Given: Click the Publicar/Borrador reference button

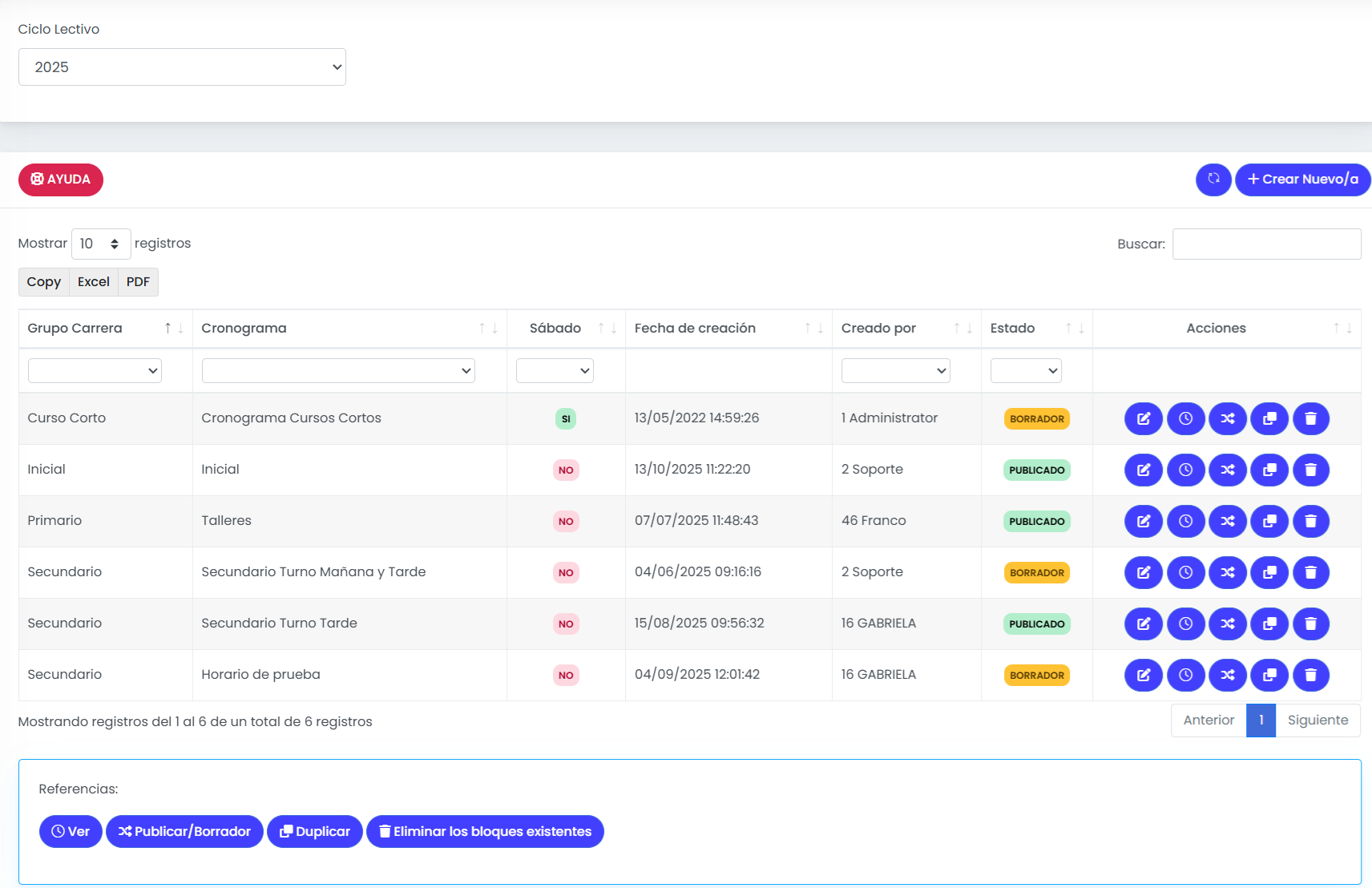Looking at the screenshot, I should pyautogui.click(x=184, y=832).
